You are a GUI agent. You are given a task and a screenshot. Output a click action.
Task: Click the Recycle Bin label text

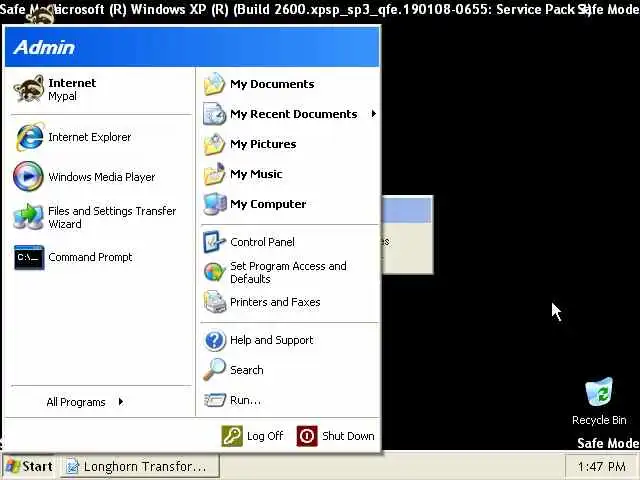599,420
